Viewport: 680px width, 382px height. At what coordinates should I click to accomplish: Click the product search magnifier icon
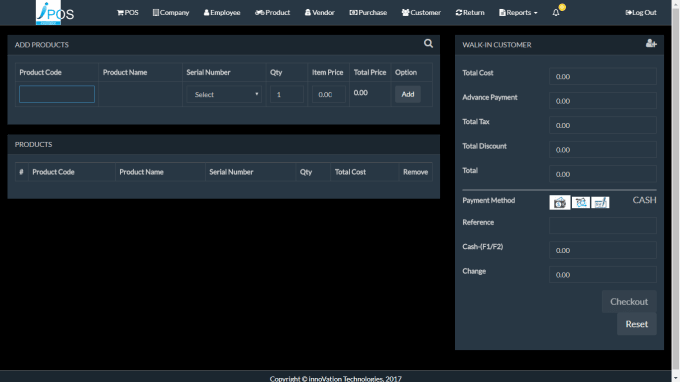point(428,43)
